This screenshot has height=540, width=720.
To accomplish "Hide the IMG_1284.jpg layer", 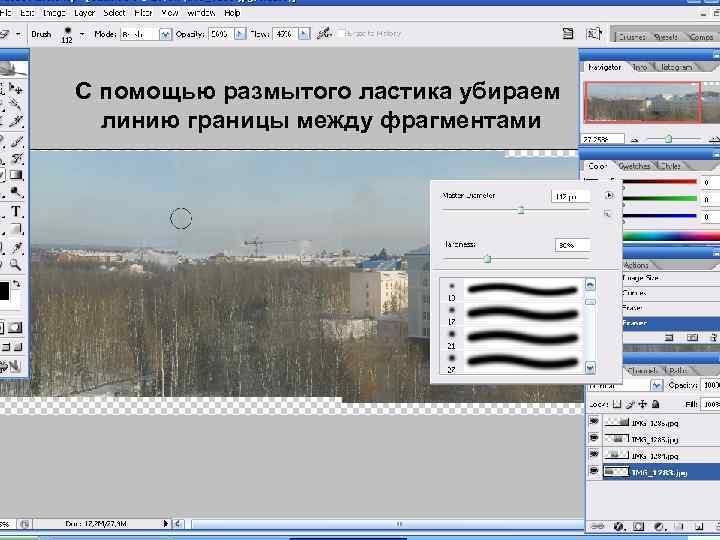I will pos(594,455).
